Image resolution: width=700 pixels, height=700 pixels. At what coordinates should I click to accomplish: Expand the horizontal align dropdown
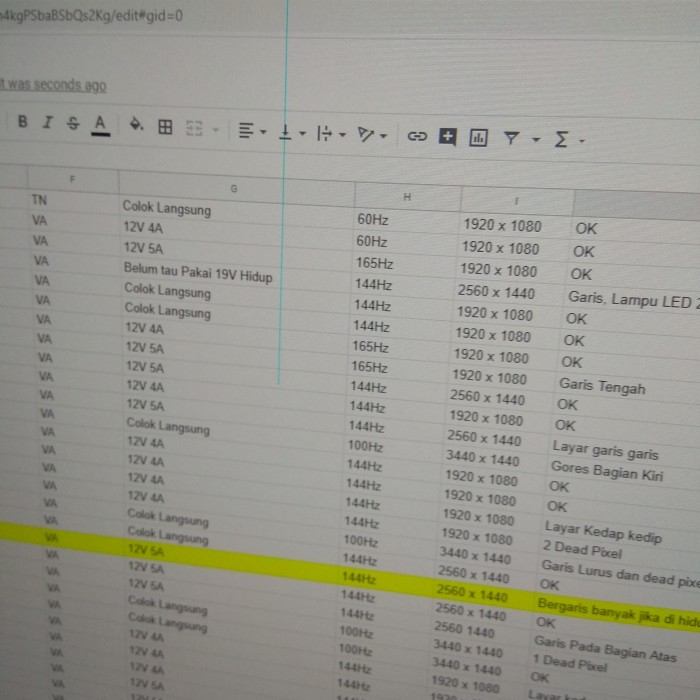(x=252, y=131)
